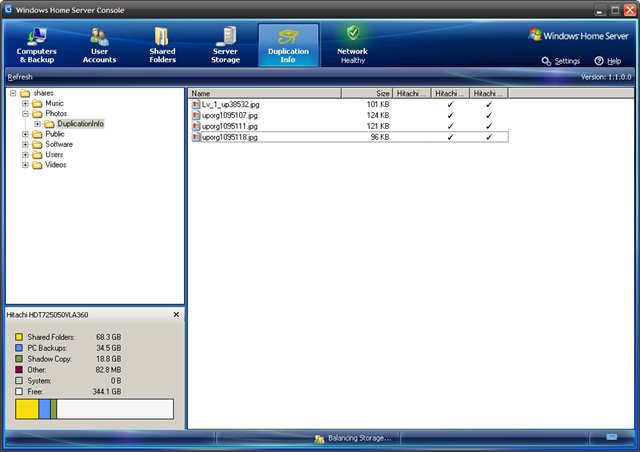Click the second Hitachi column header
The image size is (640, 452).
450,94
